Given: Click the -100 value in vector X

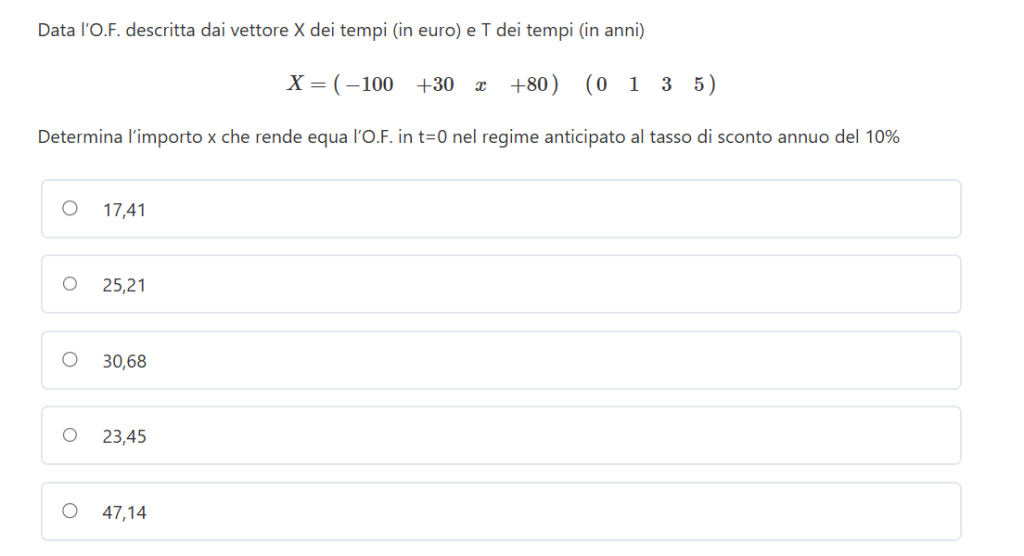Looking at the screenshot, I should click(x=371, y=85).
